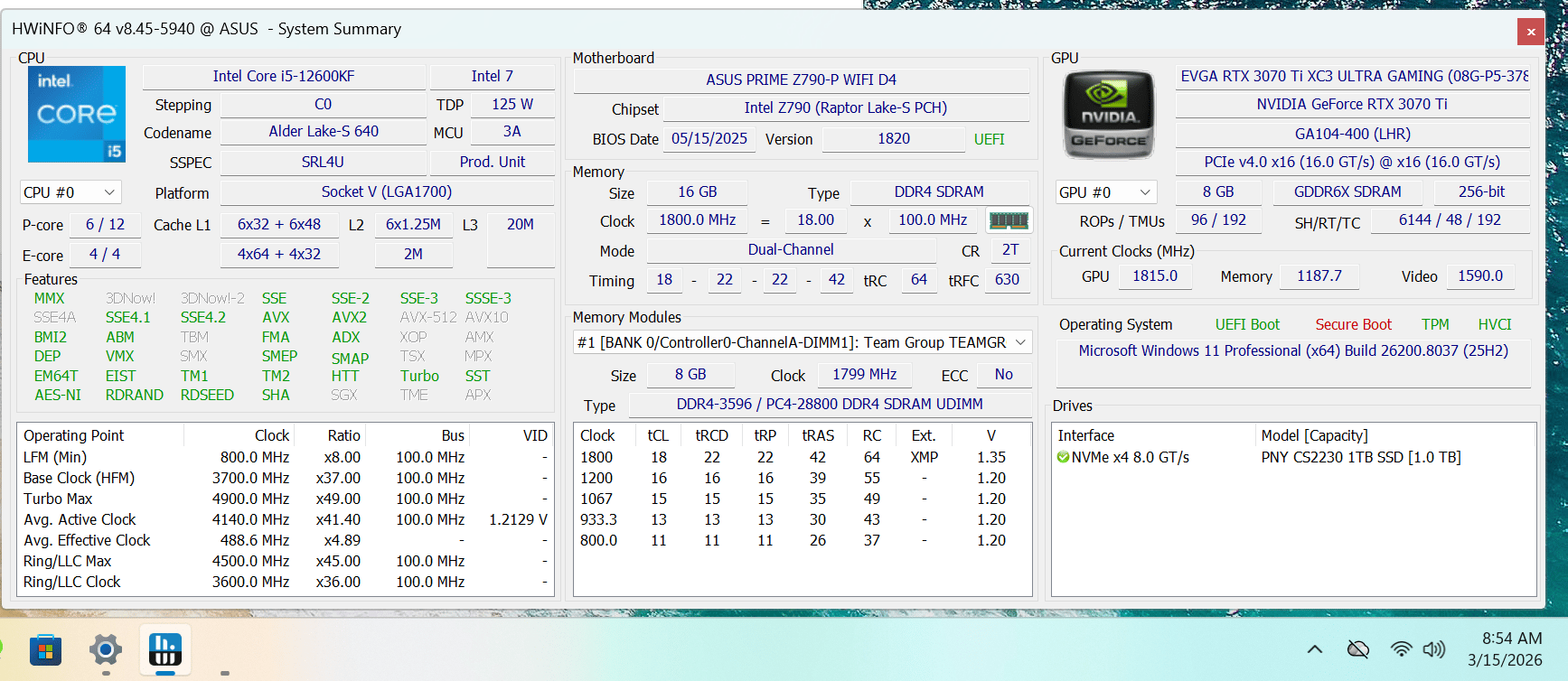Click the Base Clock (HFM) row
The width and height of the screenshot is (1568, 681).
coord(286,478)
